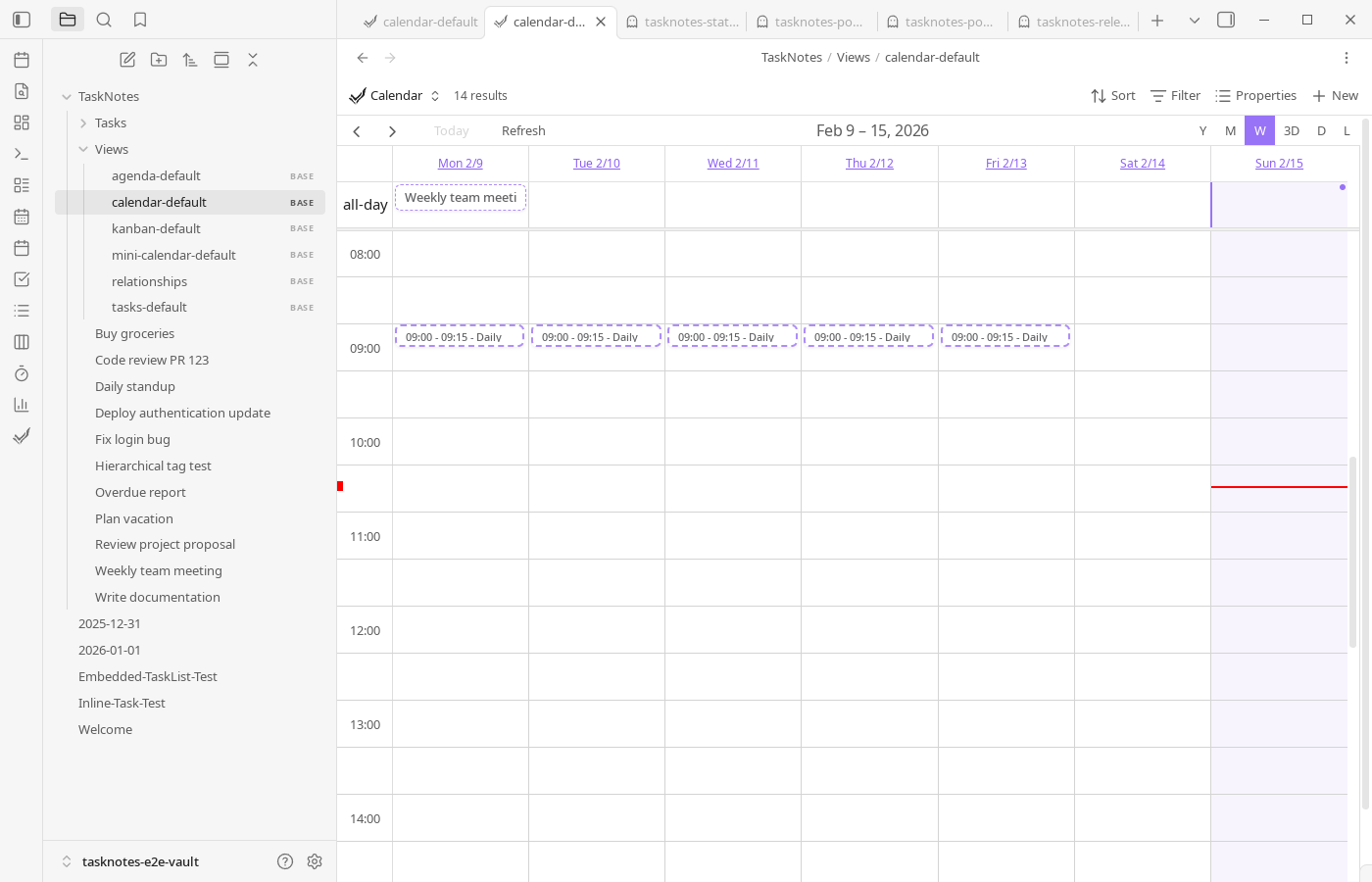
Task: Toggle the right sidebar panel icon
Action: pyautogui.click(x=1225, y=20)
